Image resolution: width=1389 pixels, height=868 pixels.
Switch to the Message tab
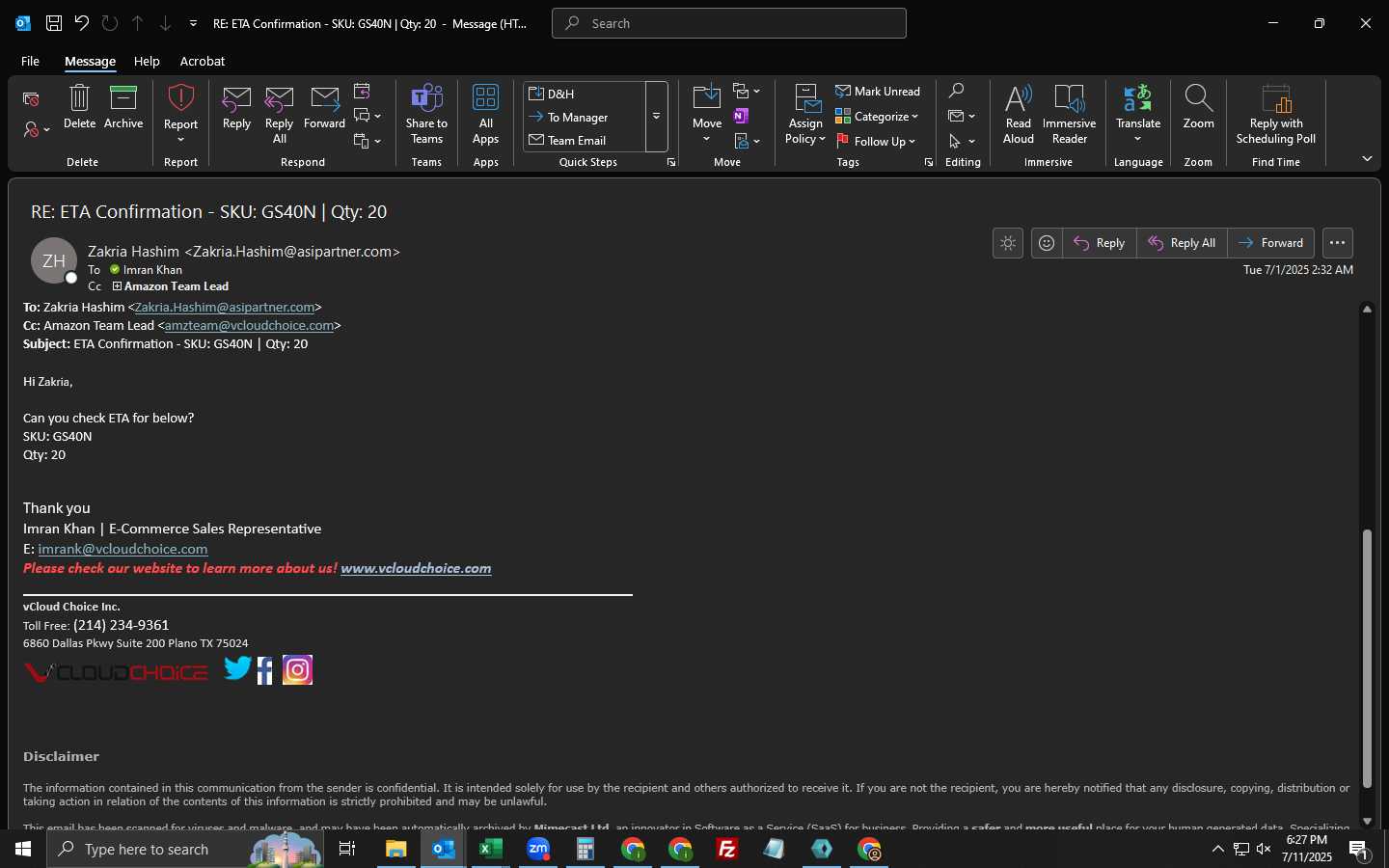90,61
